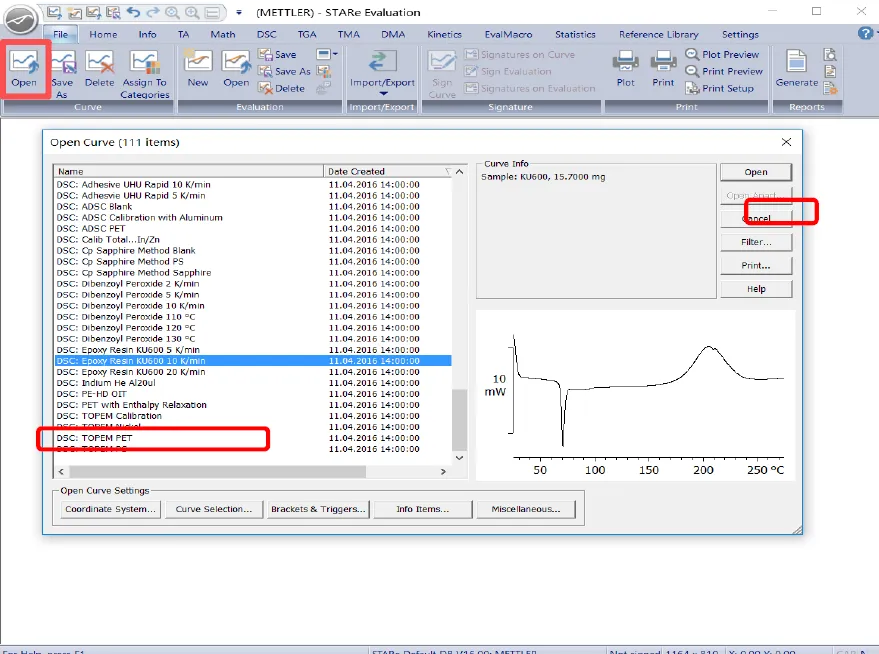Open Print Preview
Viewport: 879px width, 654px height.
pos(724,71)
